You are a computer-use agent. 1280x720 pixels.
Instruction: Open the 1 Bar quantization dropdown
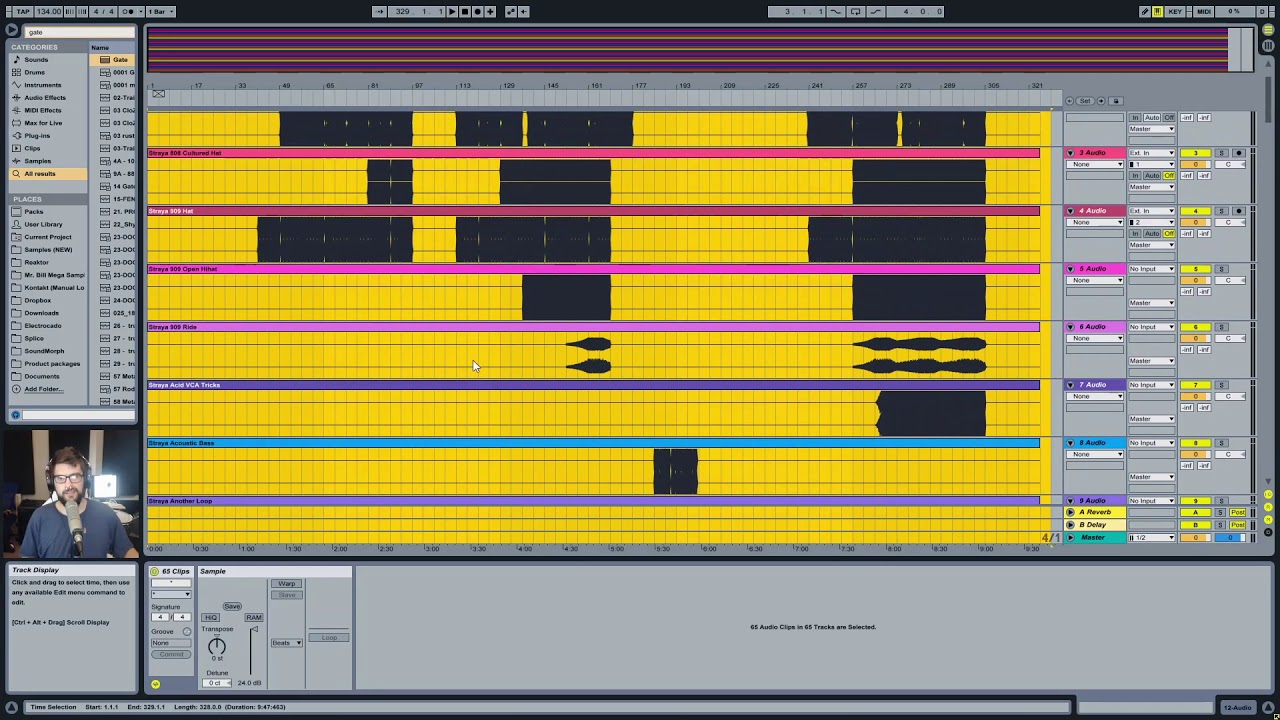click(160, 11)
